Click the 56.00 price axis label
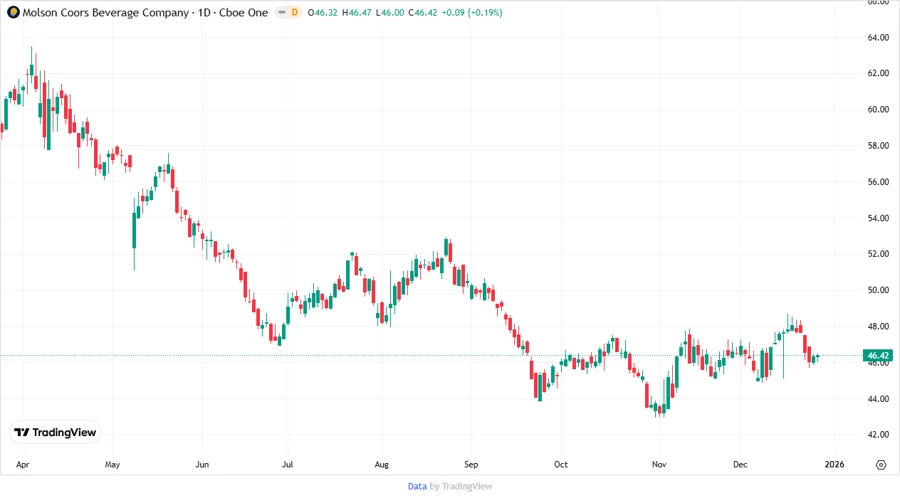Screen dimensions: 900x498 click(878, 182)
